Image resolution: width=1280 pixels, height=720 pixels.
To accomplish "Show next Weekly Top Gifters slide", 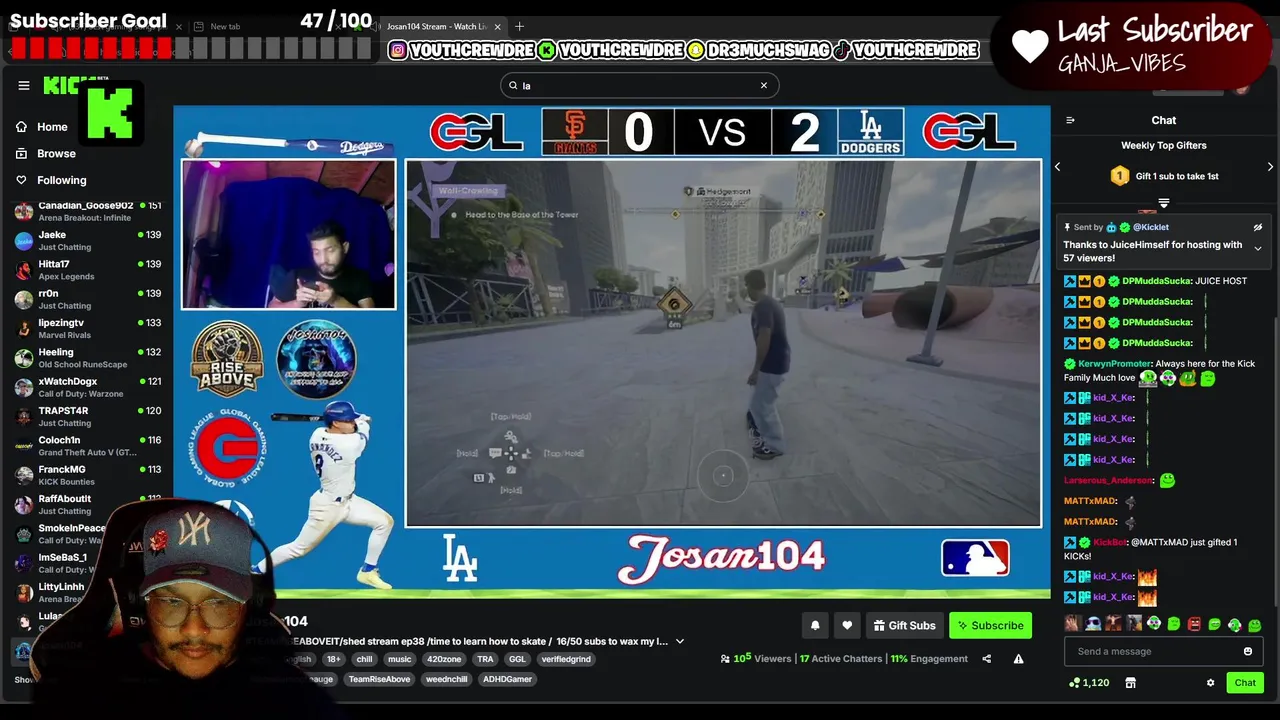I will [1271, 167].
